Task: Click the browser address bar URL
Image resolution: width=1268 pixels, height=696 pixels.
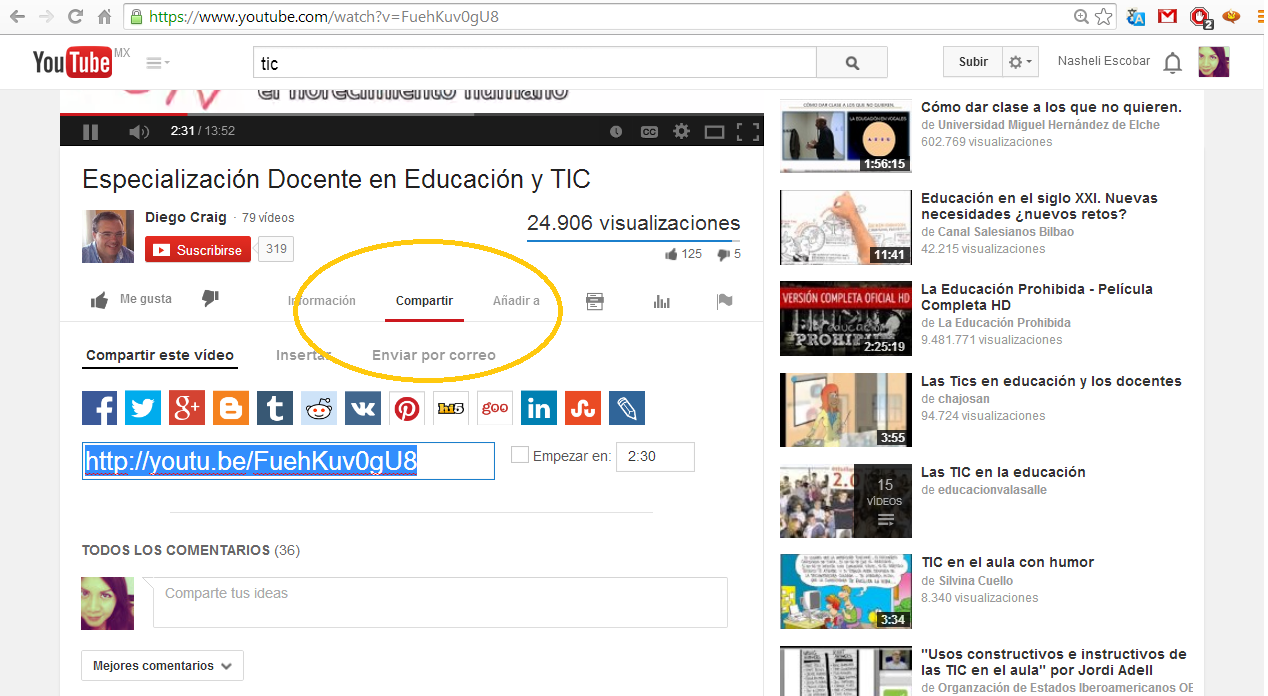Action: (324, 17)
